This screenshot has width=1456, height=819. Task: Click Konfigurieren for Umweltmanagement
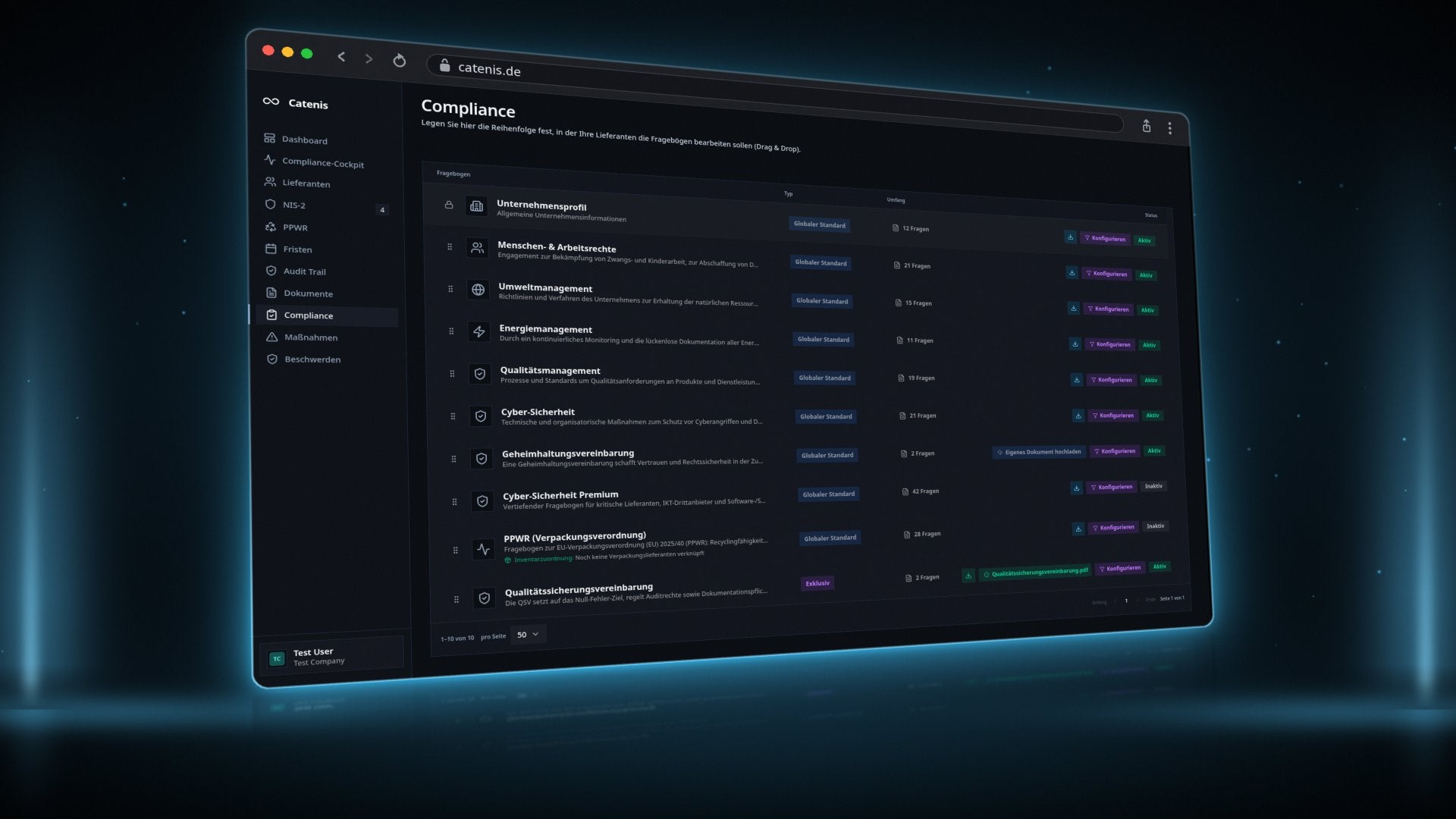coord(1109,309)
